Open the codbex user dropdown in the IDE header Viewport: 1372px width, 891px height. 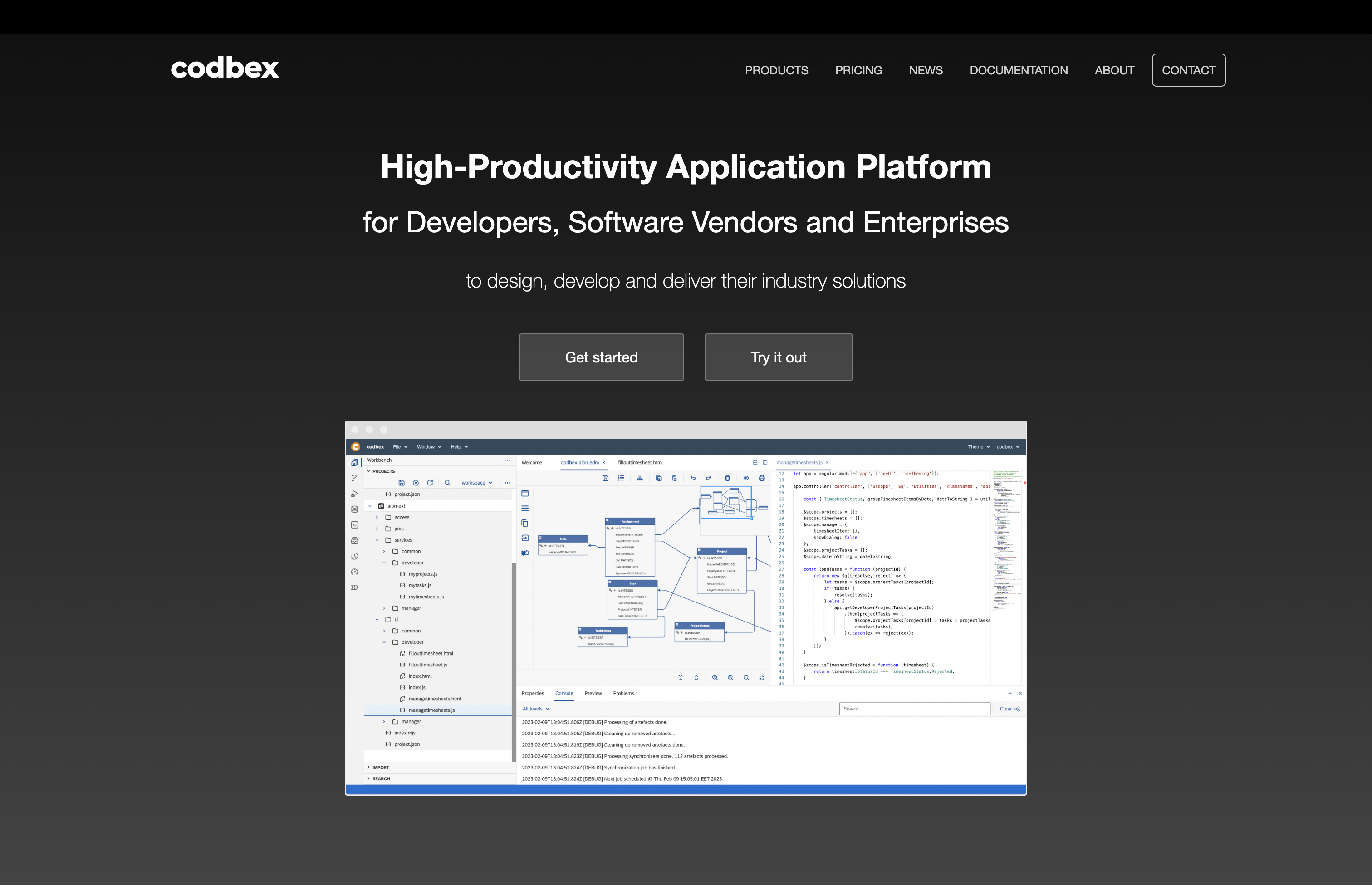coord(1008,447)
